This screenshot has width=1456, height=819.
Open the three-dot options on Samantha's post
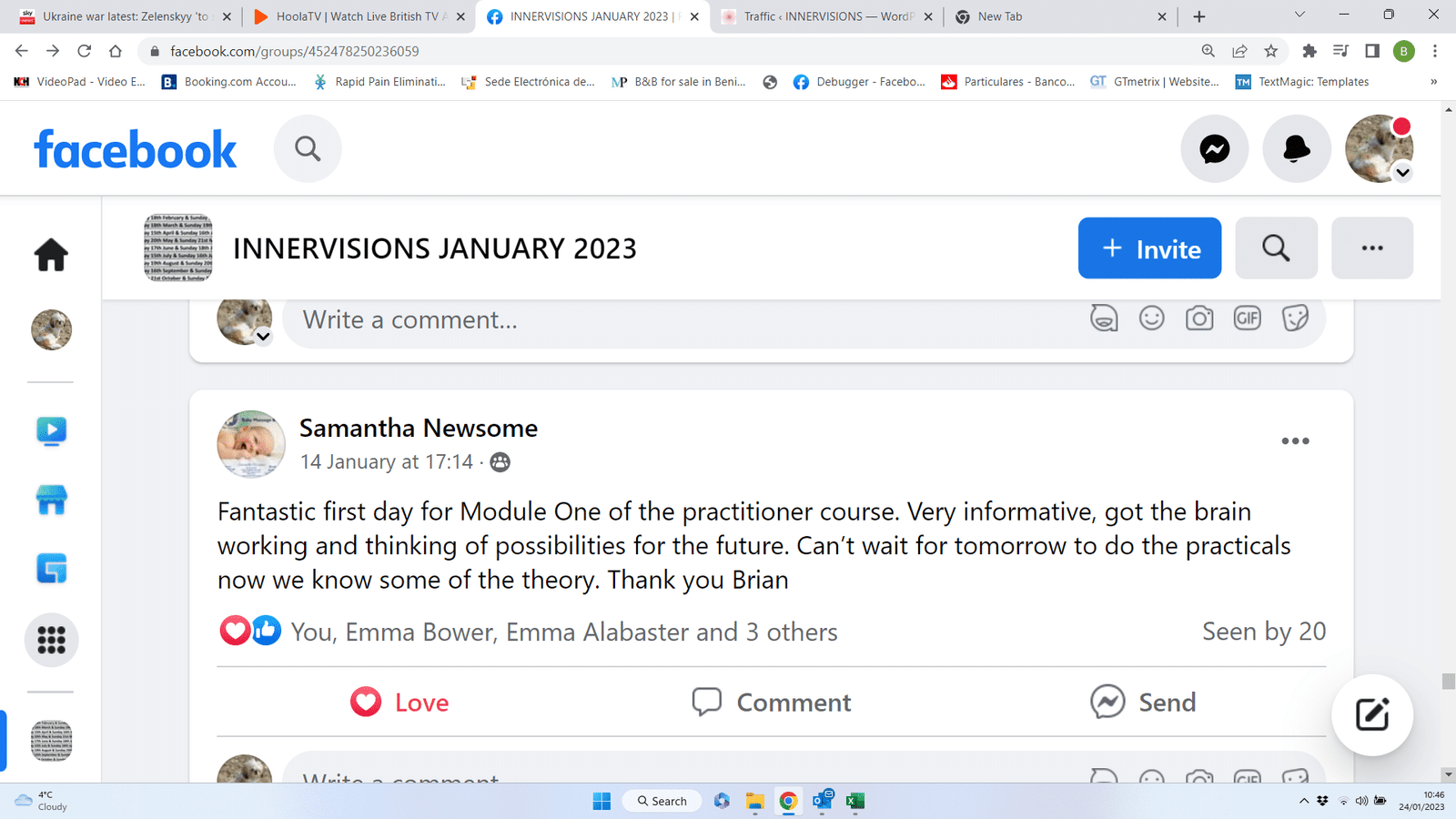1295,441
